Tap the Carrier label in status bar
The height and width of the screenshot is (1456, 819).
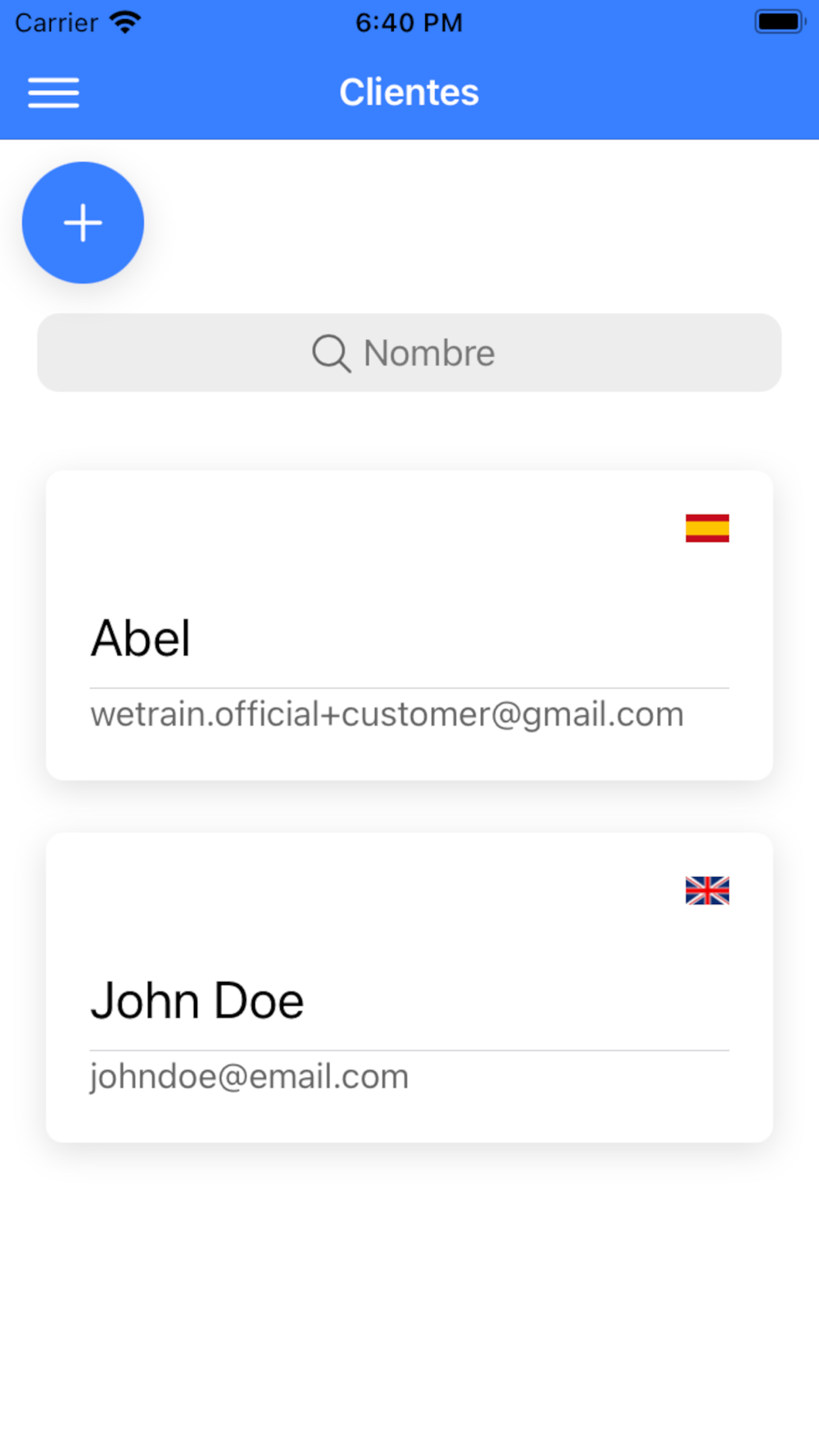(57, 22)
